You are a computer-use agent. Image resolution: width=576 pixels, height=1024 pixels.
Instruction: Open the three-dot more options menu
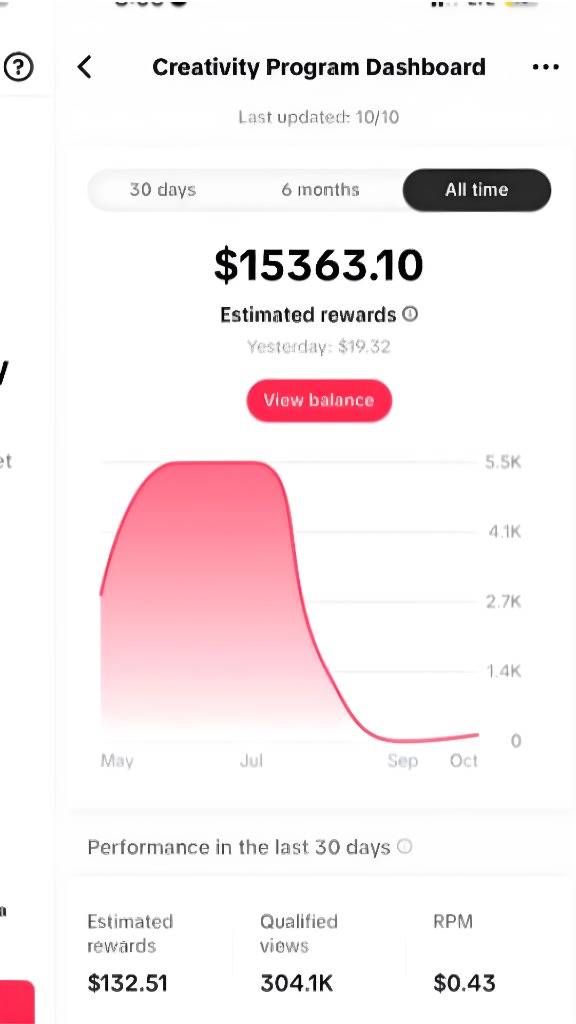(545, 67)
